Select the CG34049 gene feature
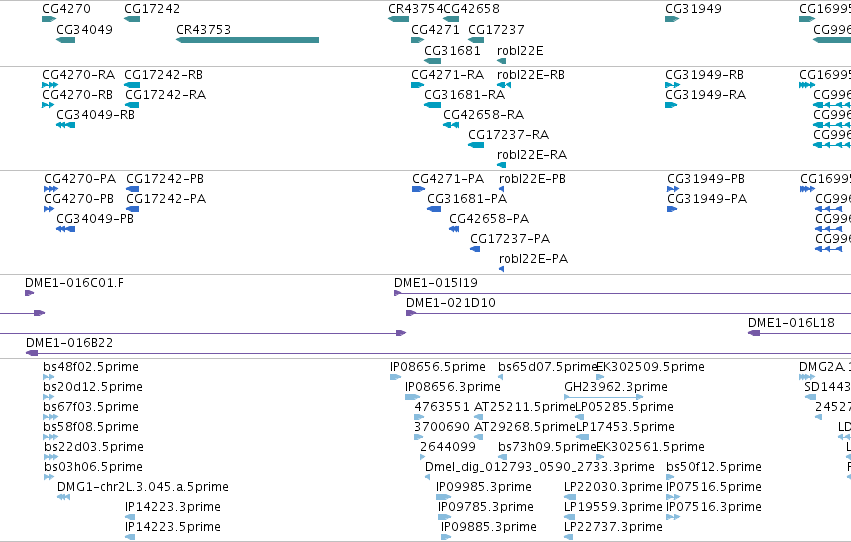Screen dimensions: 851x542 tap(66, 40)
